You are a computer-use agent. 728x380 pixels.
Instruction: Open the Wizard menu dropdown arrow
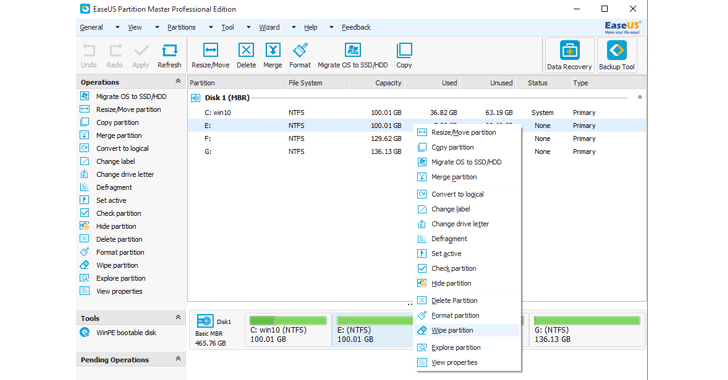pos(293,27)
